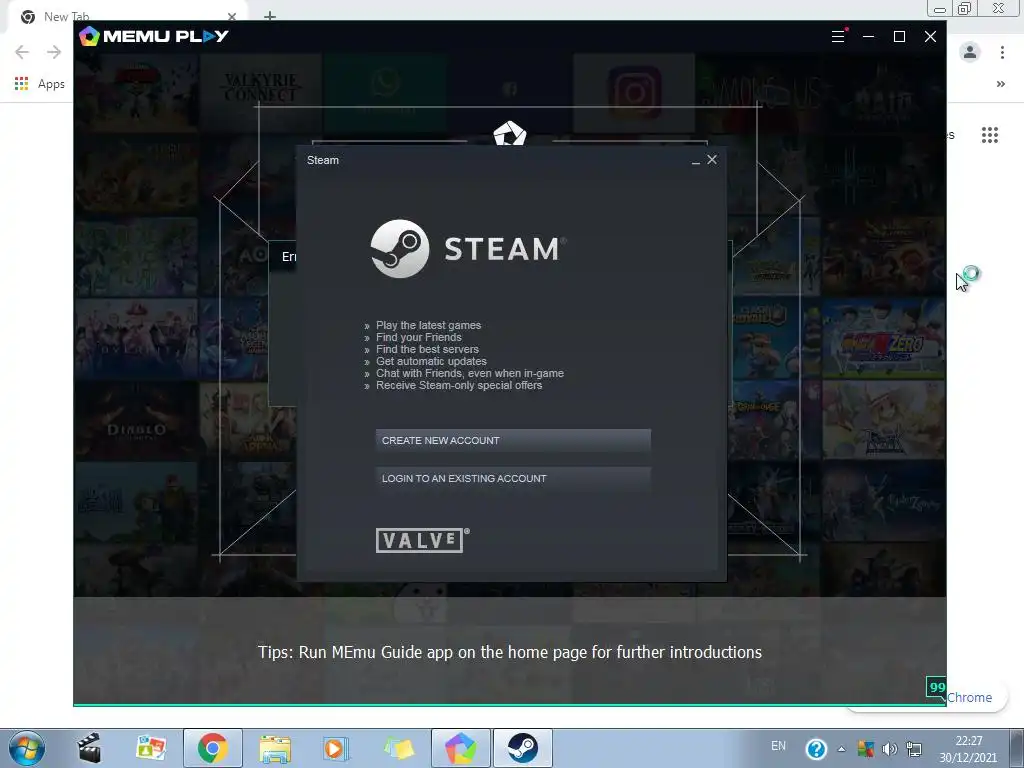Screen dimensions: 1024x768
Task: Open the file explorer folder in taskbar
Action: tap(275, 749)
